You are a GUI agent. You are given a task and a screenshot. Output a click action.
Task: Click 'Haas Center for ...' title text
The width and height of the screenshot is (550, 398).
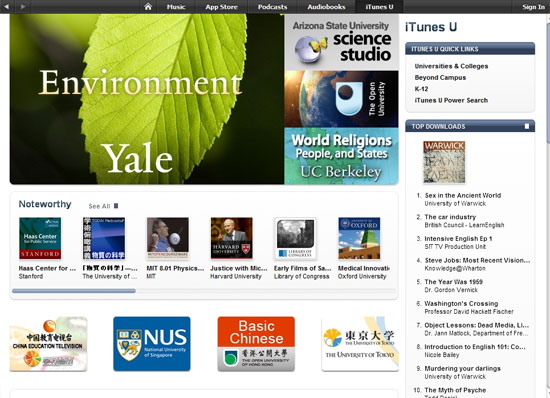pyautogui.click(x=47, y=268)
